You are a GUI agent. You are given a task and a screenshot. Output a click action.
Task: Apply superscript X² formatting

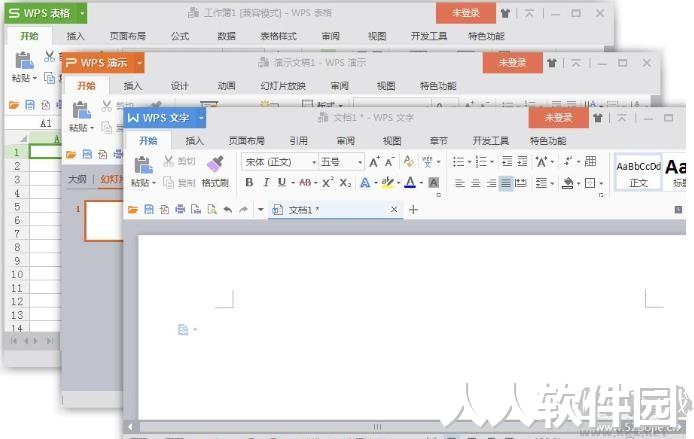tap(328, 182)
